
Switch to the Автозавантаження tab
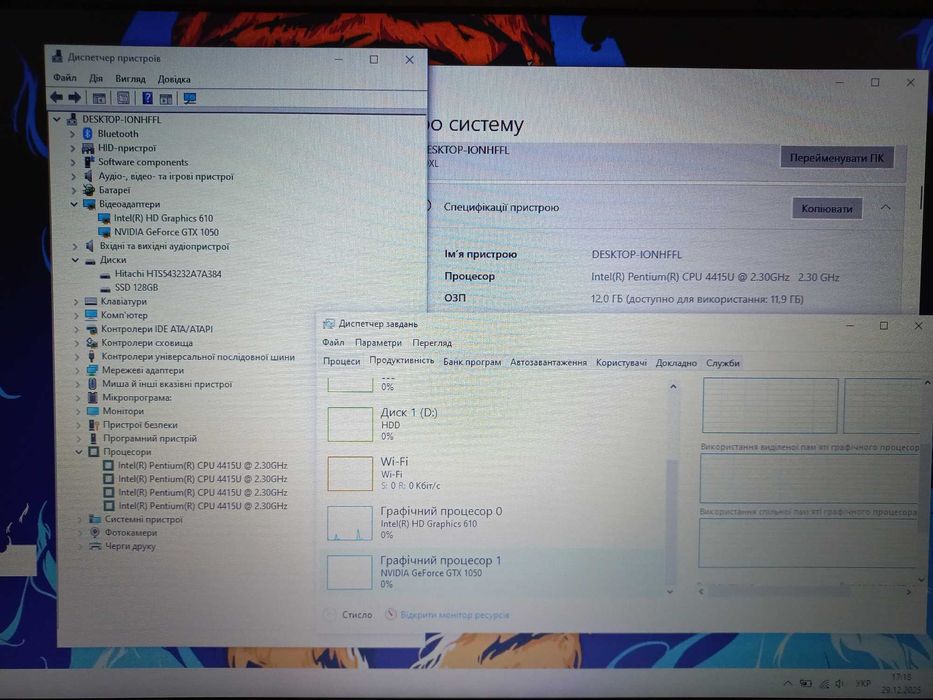tap(548, 362)
